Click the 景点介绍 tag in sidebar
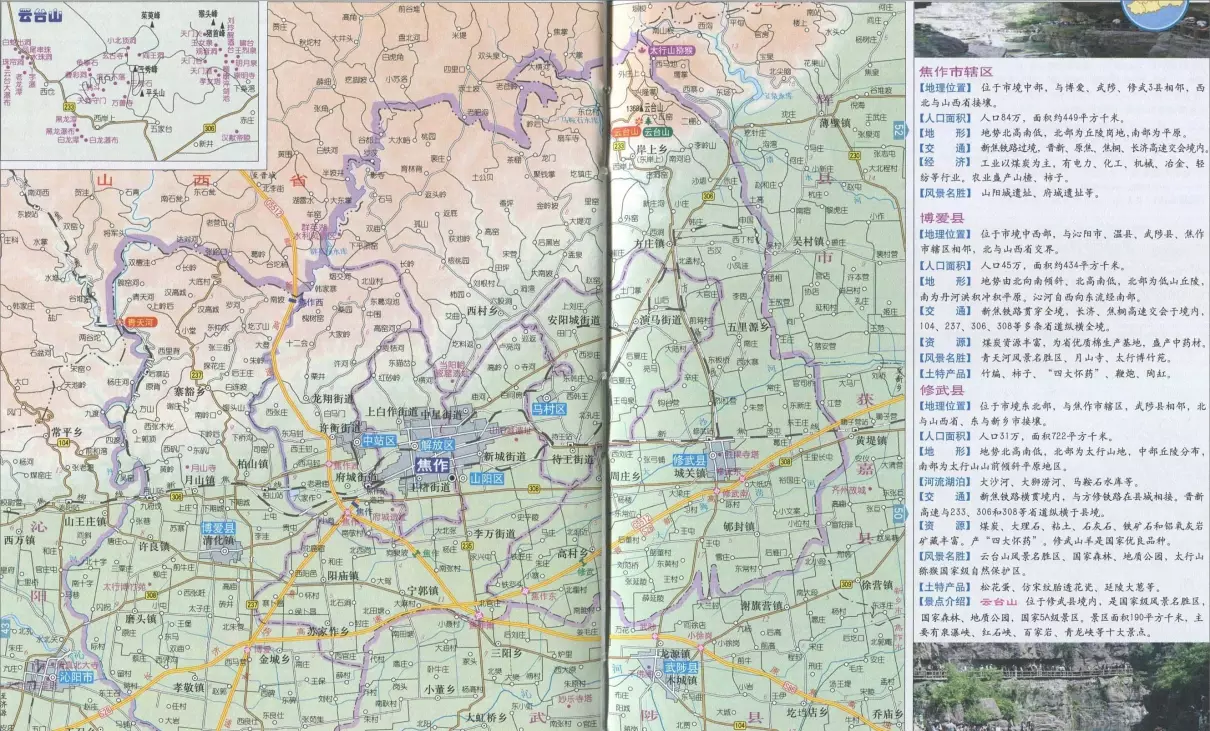This screenshot has height=731, width=1210. click(947, 602)
